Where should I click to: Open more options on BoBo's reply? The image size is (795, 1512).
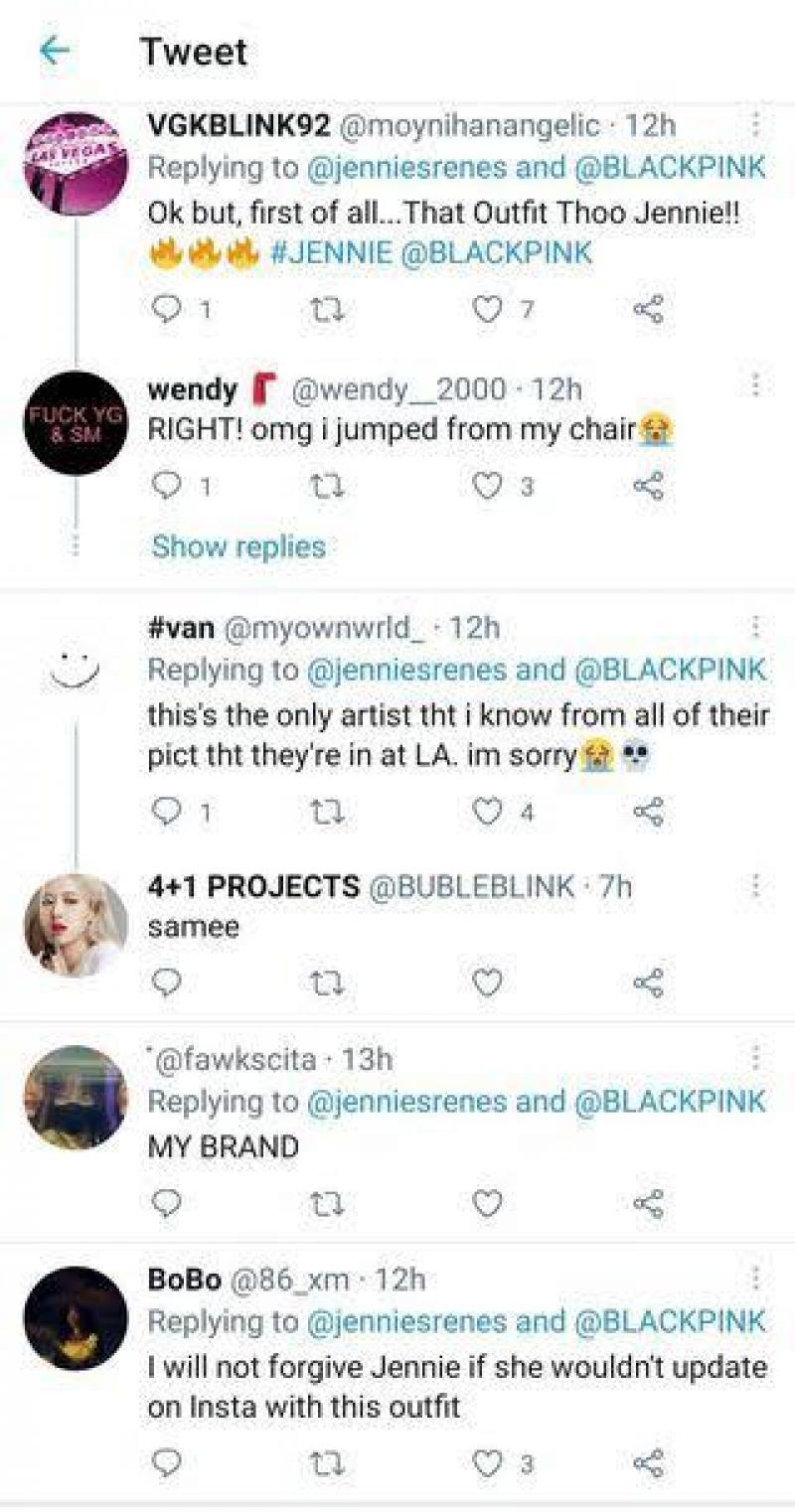coord(755,1276)
